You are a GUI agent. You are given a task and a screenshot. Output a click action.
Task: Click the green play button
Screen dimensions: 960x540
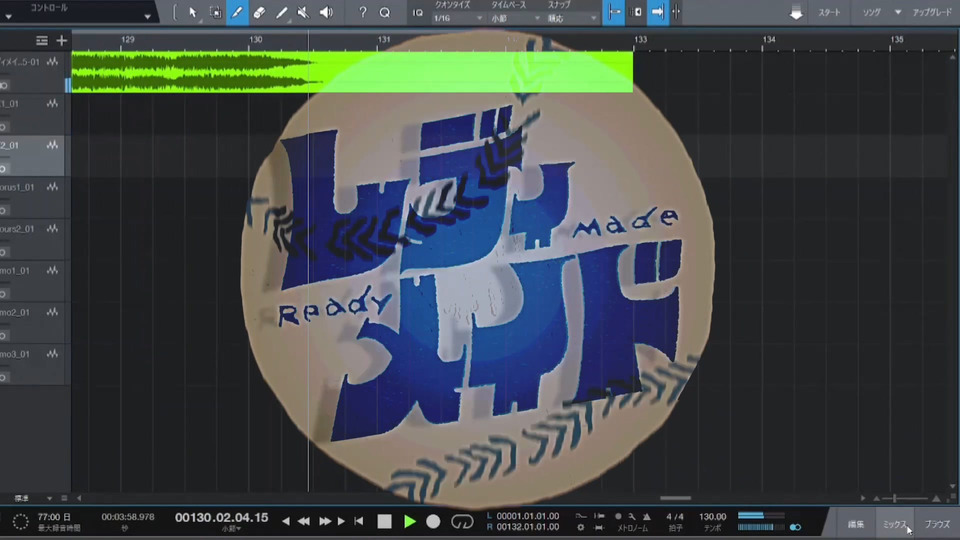[410, 522]
